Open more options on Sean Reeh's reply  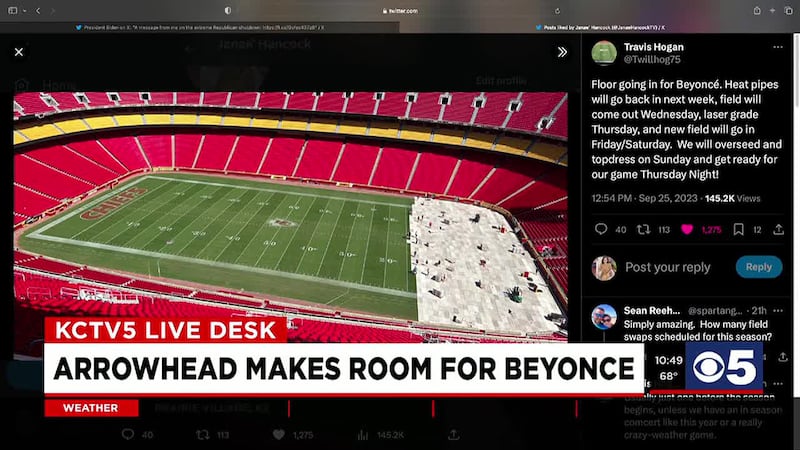point(778,310)
